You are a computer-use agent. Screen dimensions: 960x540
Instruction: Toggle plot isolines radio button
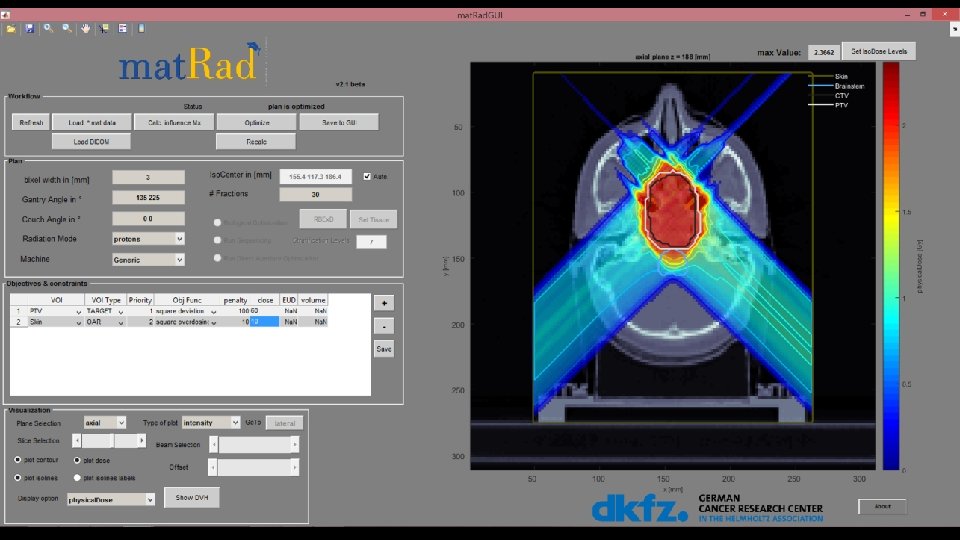(x=18, y=478)
